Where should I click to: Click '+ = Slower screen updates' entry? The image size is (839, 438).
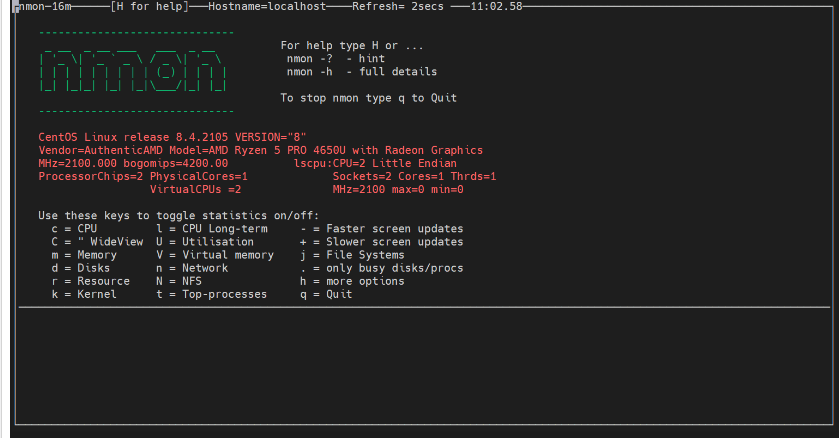coord(382,242)
